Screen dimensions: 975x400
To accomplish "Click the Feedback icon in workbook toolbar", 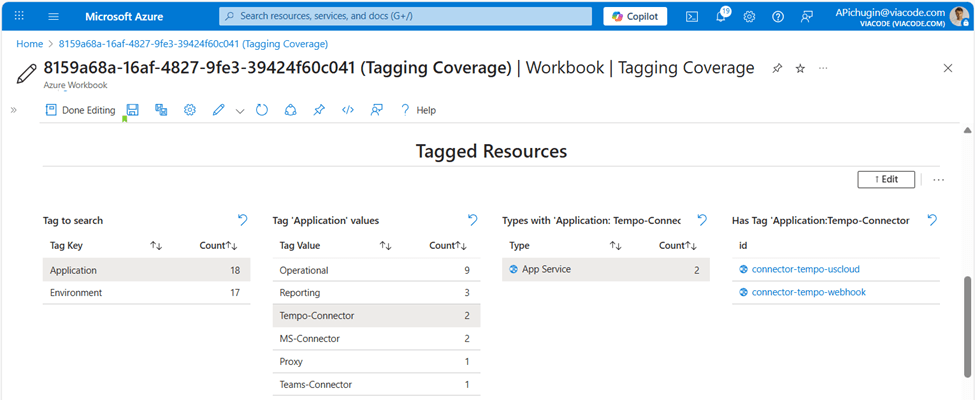I will pyautogui.click(x=376, y=110).
